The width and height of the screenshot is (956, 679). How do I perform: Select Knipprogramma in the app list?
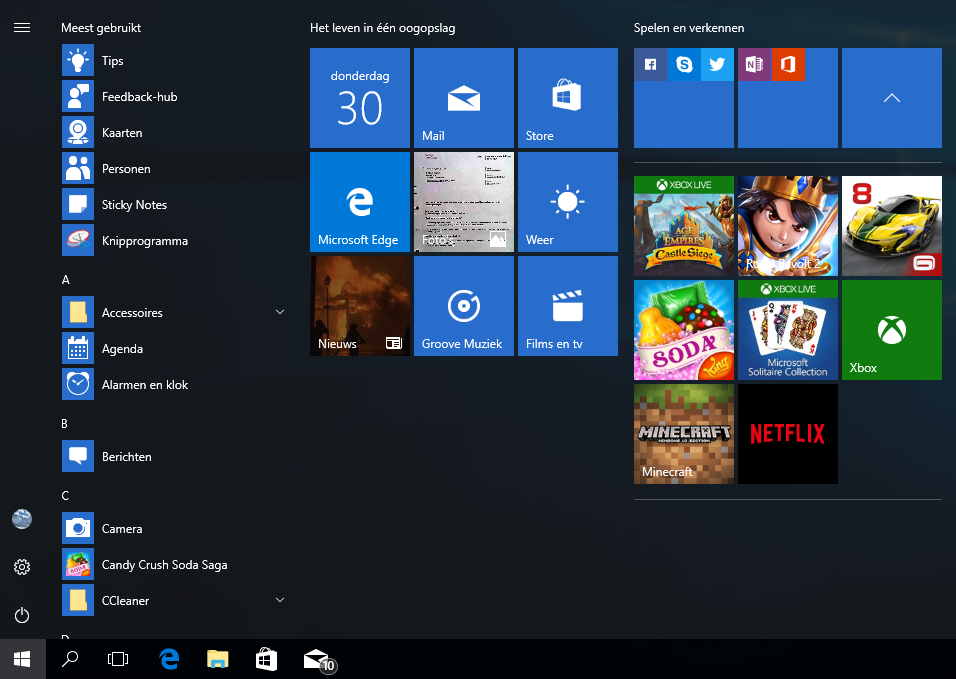144,241
